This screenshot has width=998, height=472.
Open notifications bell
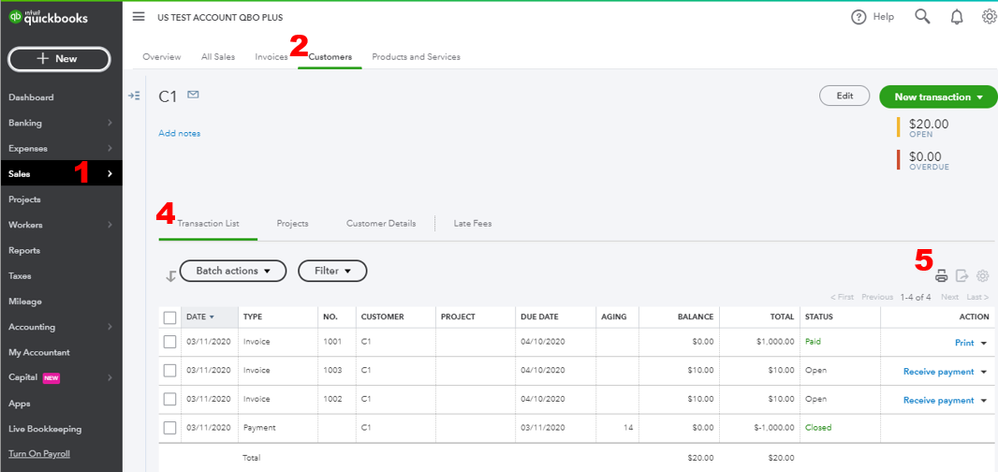(x=957, y=17)
